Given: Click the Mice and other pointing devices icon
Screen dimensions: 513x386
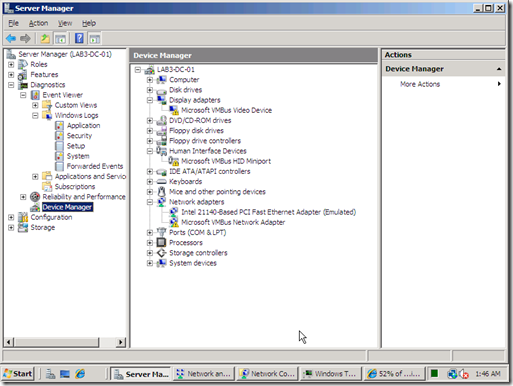Looking at the screenshot, I should pyautogui.click(x=161, y=192).
